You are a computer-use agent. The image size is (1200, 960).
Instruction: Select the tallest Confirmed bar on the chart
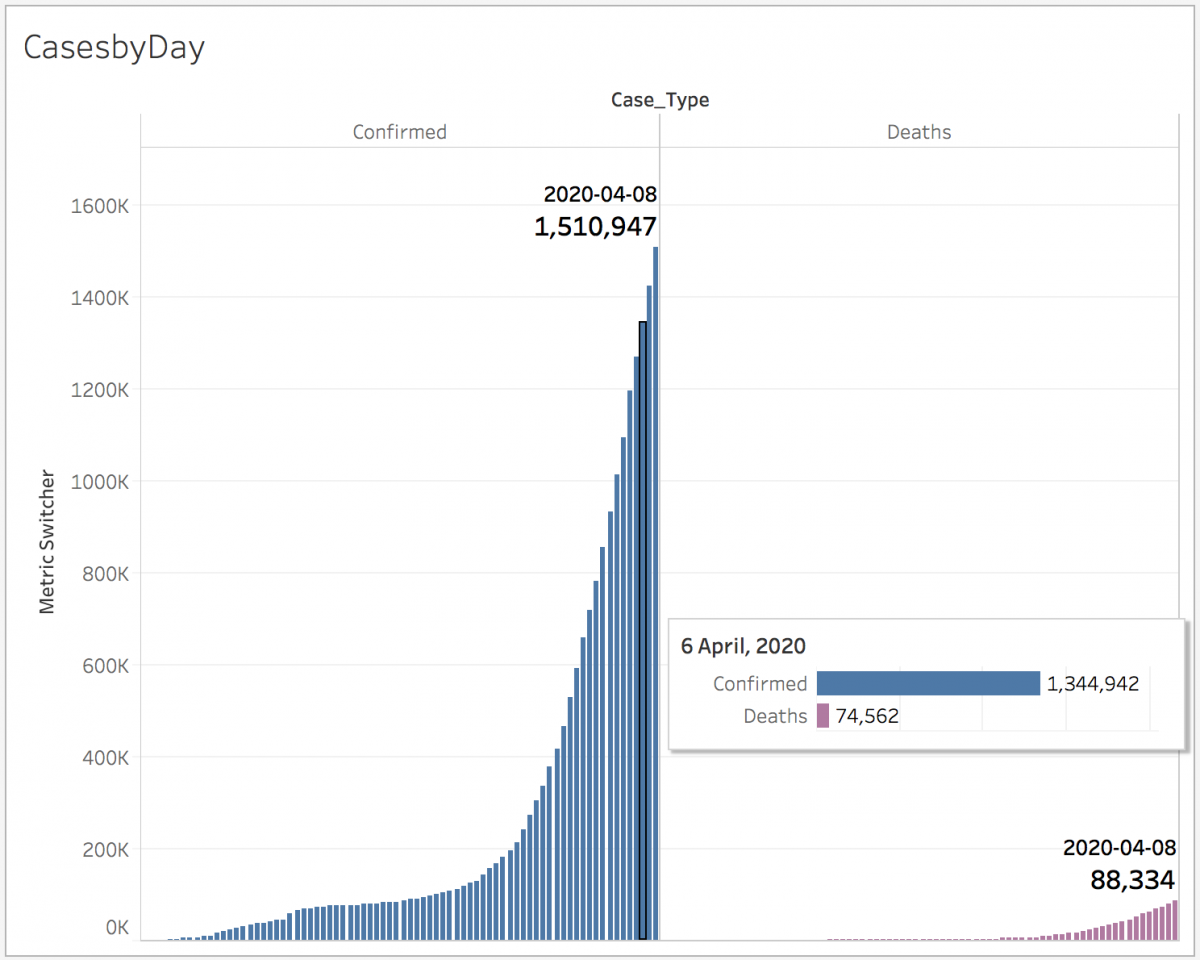[654, 600]
